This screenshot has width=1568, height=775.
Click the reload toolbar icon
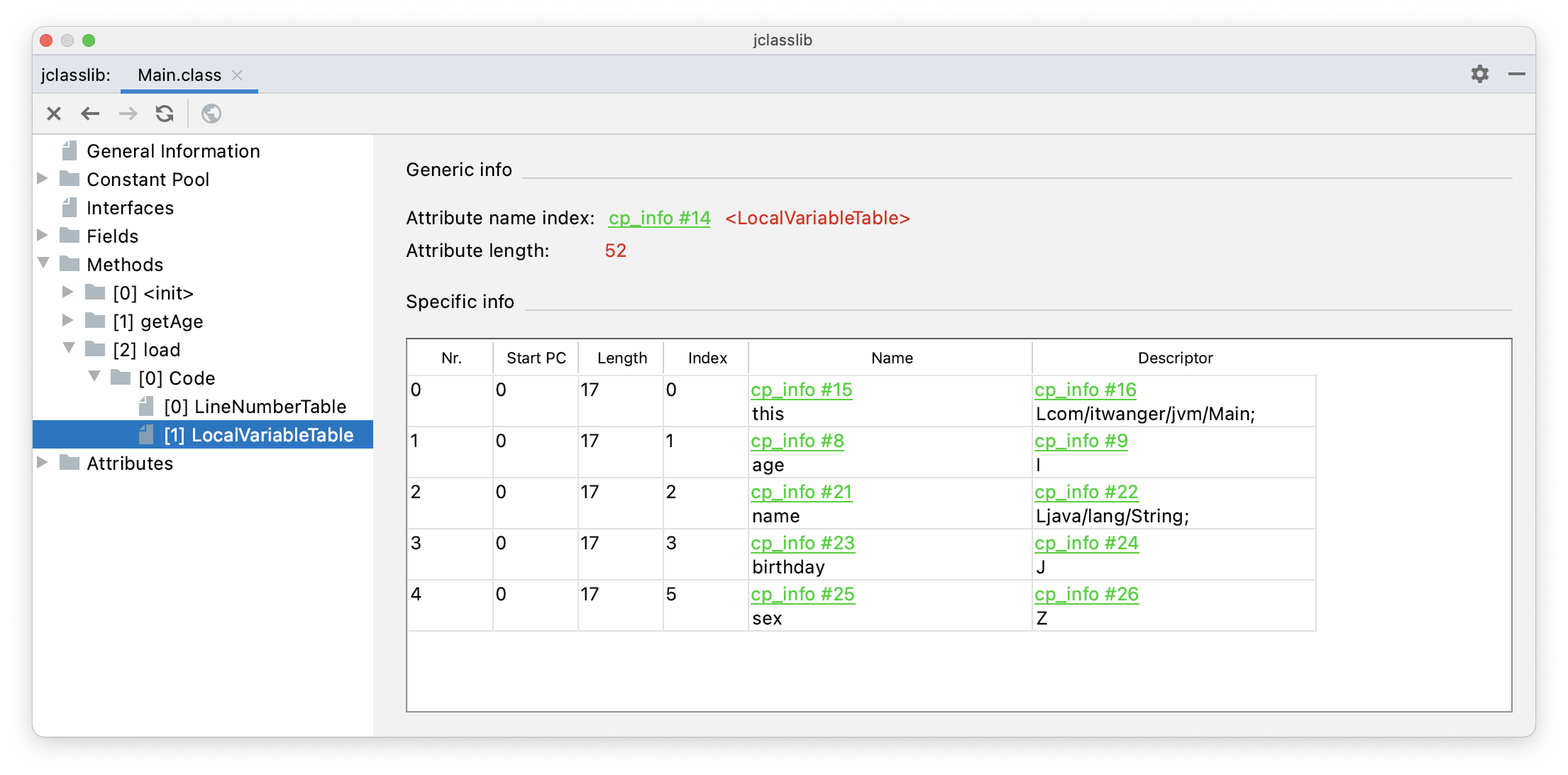tap(165, 114)
